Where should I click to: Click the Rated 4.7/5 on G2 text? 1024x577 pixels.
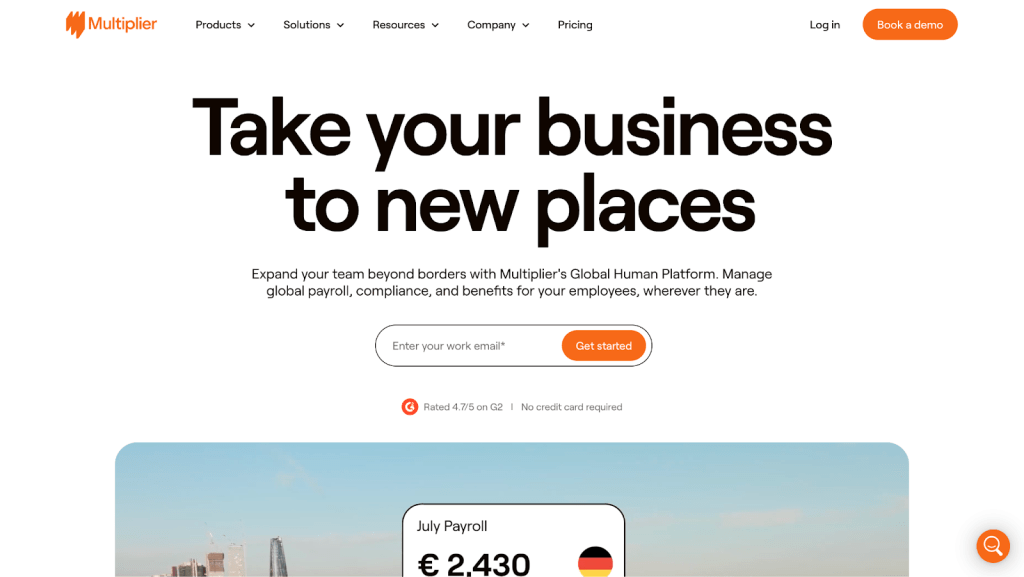click(463, 407)
